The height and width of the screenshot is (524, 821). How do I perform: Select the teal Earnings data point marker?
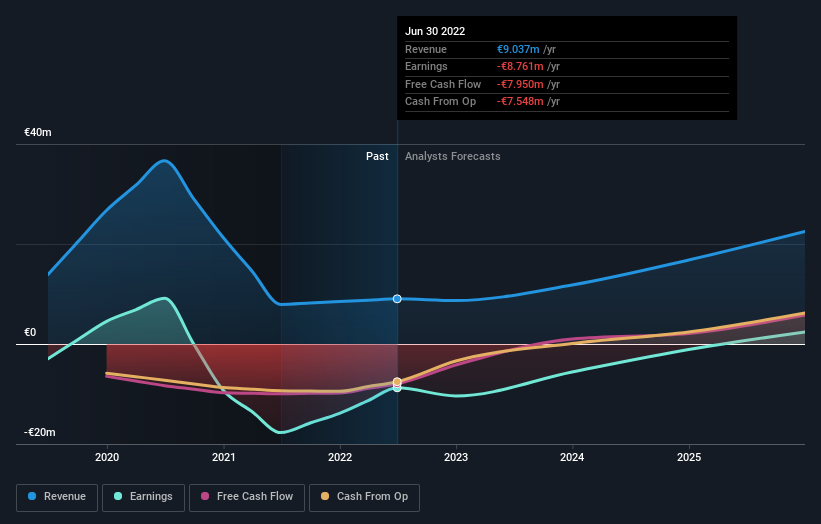pos(397,388)
